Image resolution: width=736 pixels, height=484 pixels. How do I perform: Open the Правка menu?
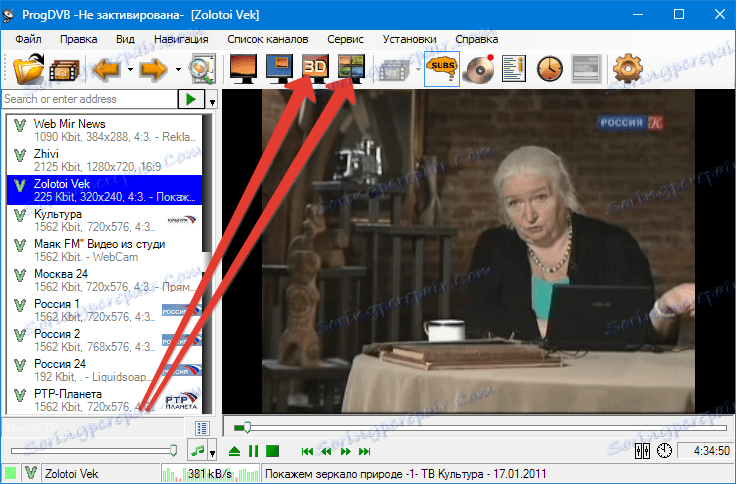point(78,39)
